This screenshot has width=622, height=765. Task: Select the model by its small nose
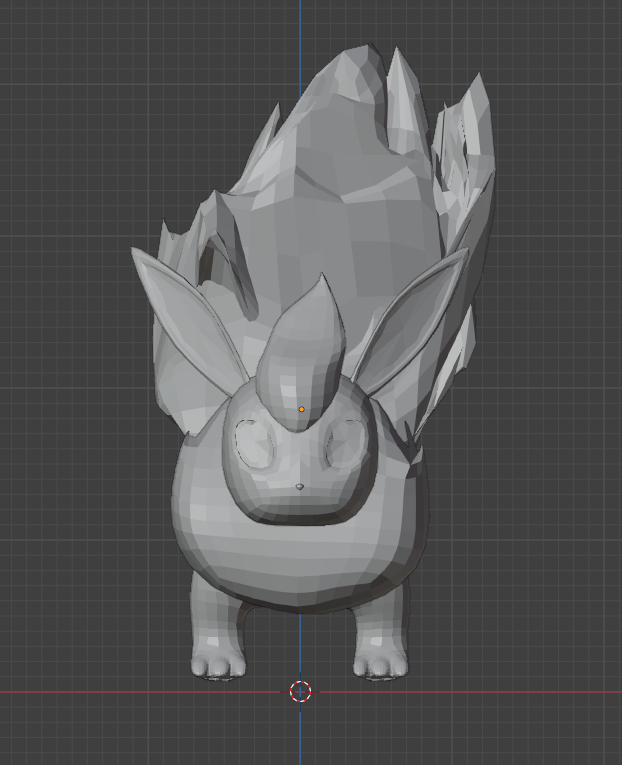pos(300,486)
